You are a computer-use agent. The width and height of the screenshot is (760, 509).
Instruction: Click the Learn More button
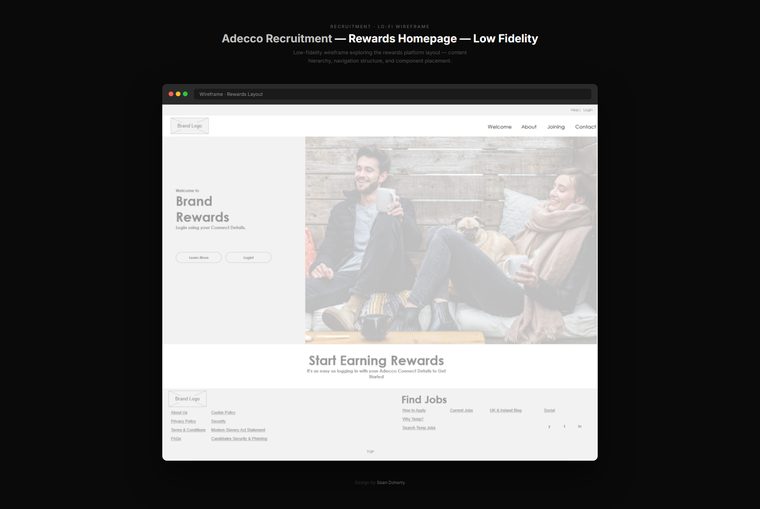[199, 257]
